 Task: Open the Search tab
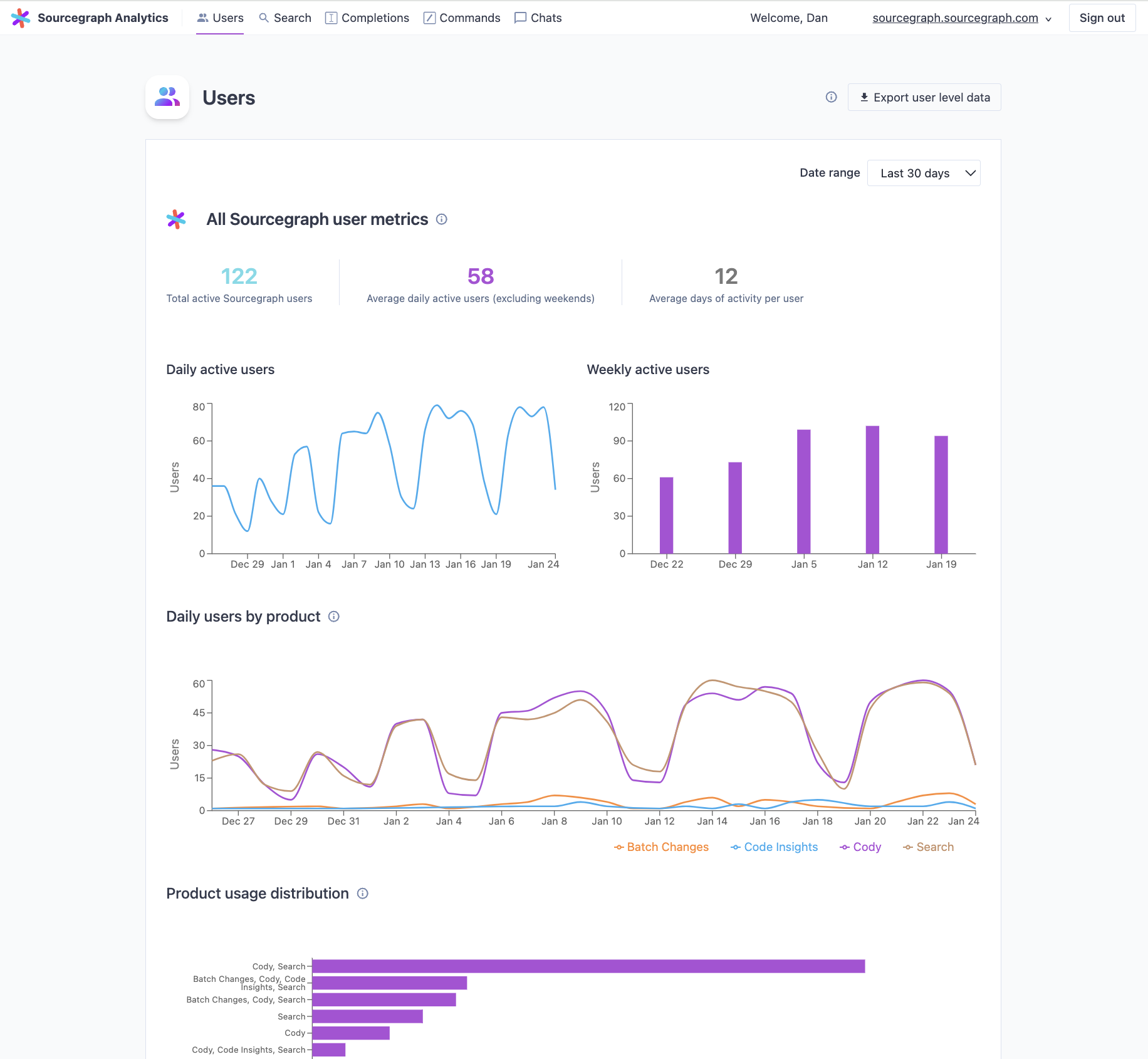[x=285, y=18]
